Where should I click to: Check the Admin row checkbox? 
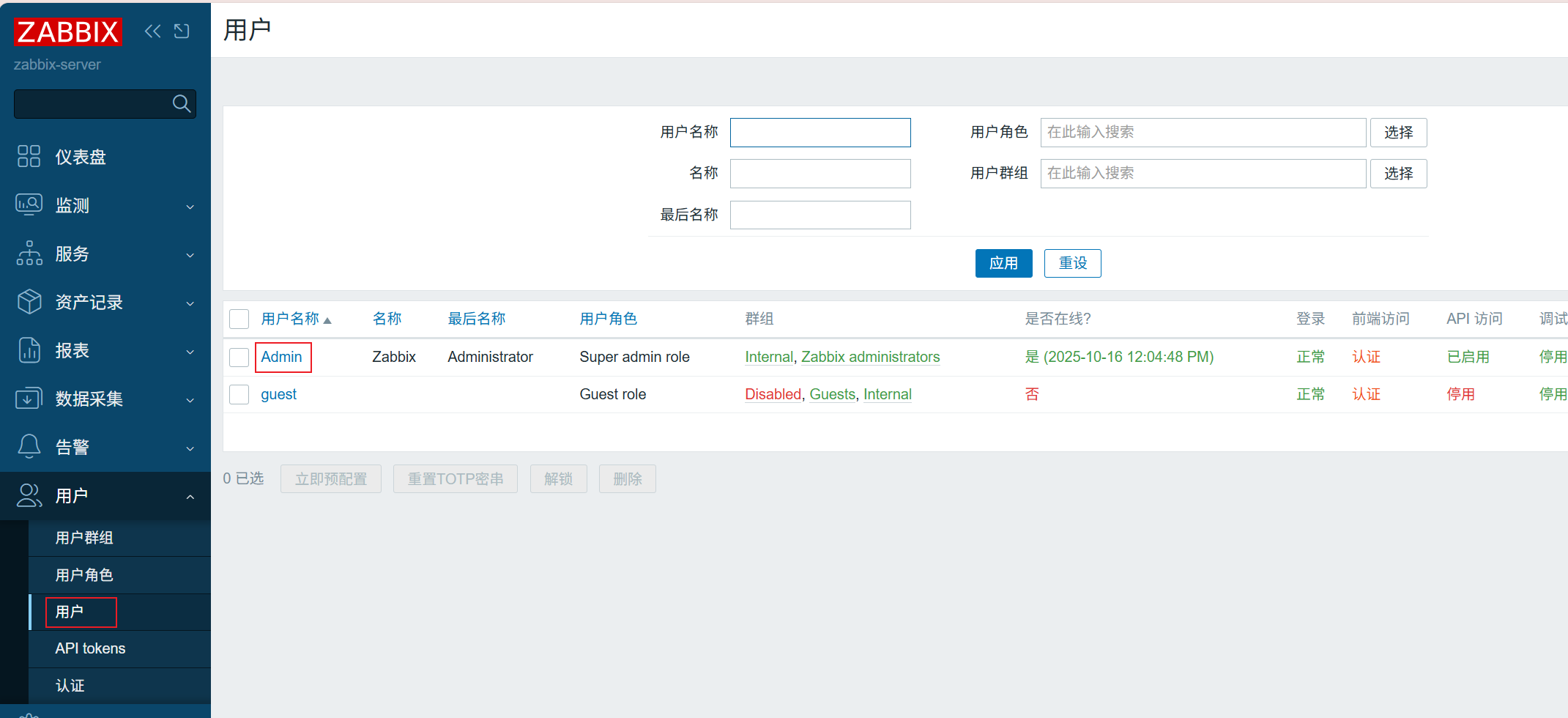239,358
